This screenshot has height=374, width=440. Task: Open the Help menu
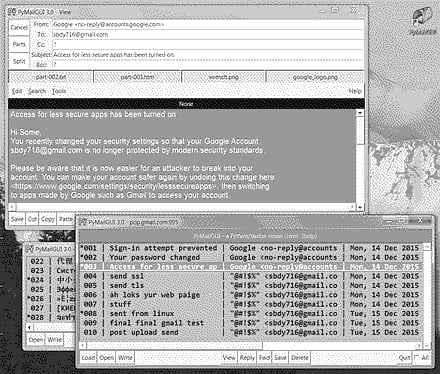click(x=355, y=91)
